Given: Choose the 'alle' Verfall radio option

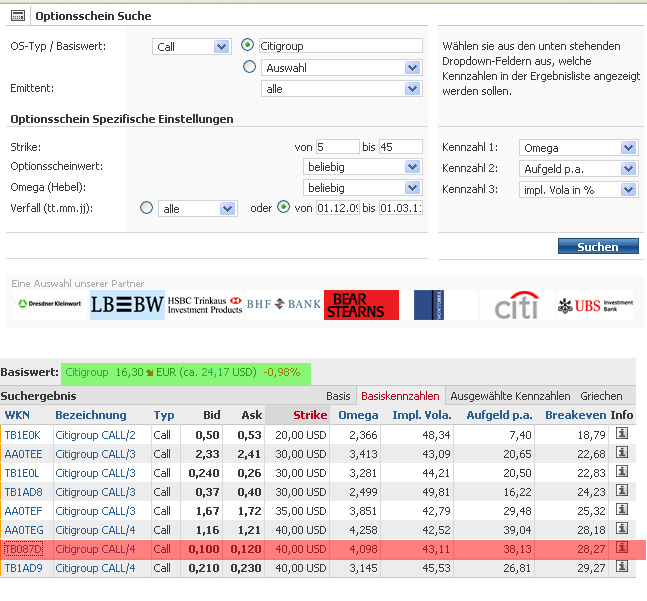Looking at the screenshot, I should (147, 208).
